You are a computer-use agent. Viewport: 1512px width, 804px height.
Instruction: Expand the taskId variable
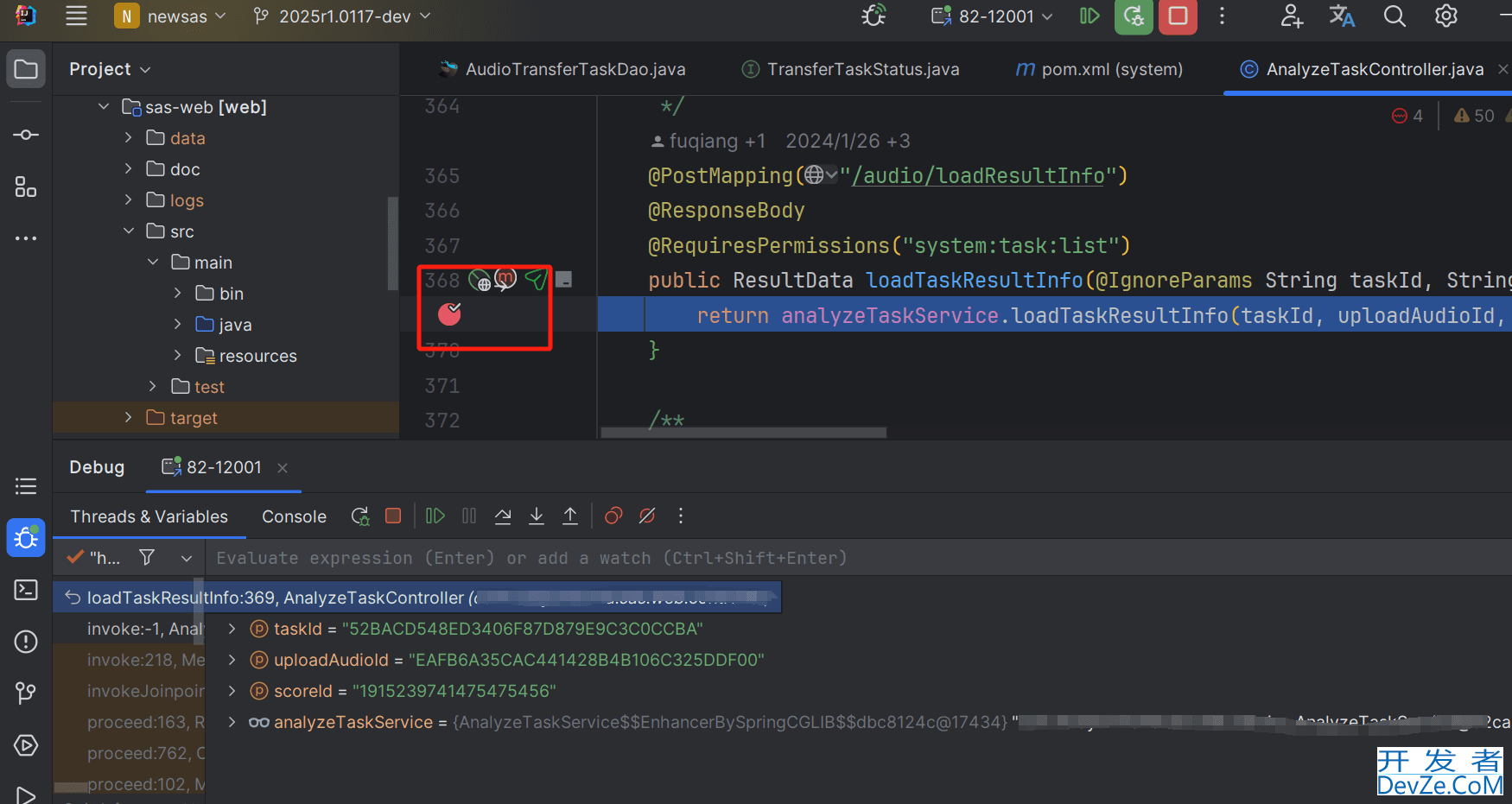pyautogui.click(x=232, y=629)
